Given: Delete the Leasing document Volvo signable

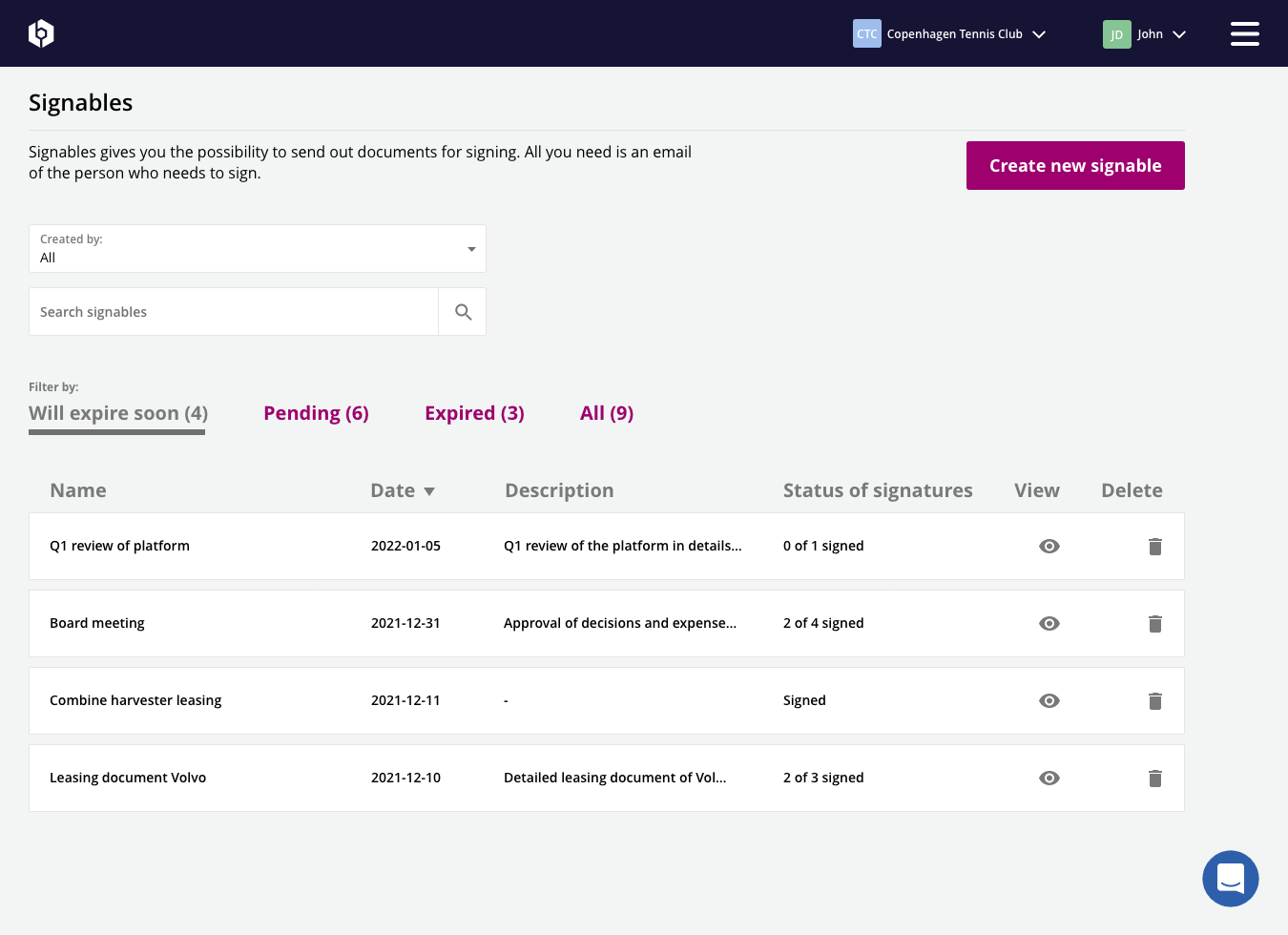Looking at the screenshot, I should point(1154,779).
